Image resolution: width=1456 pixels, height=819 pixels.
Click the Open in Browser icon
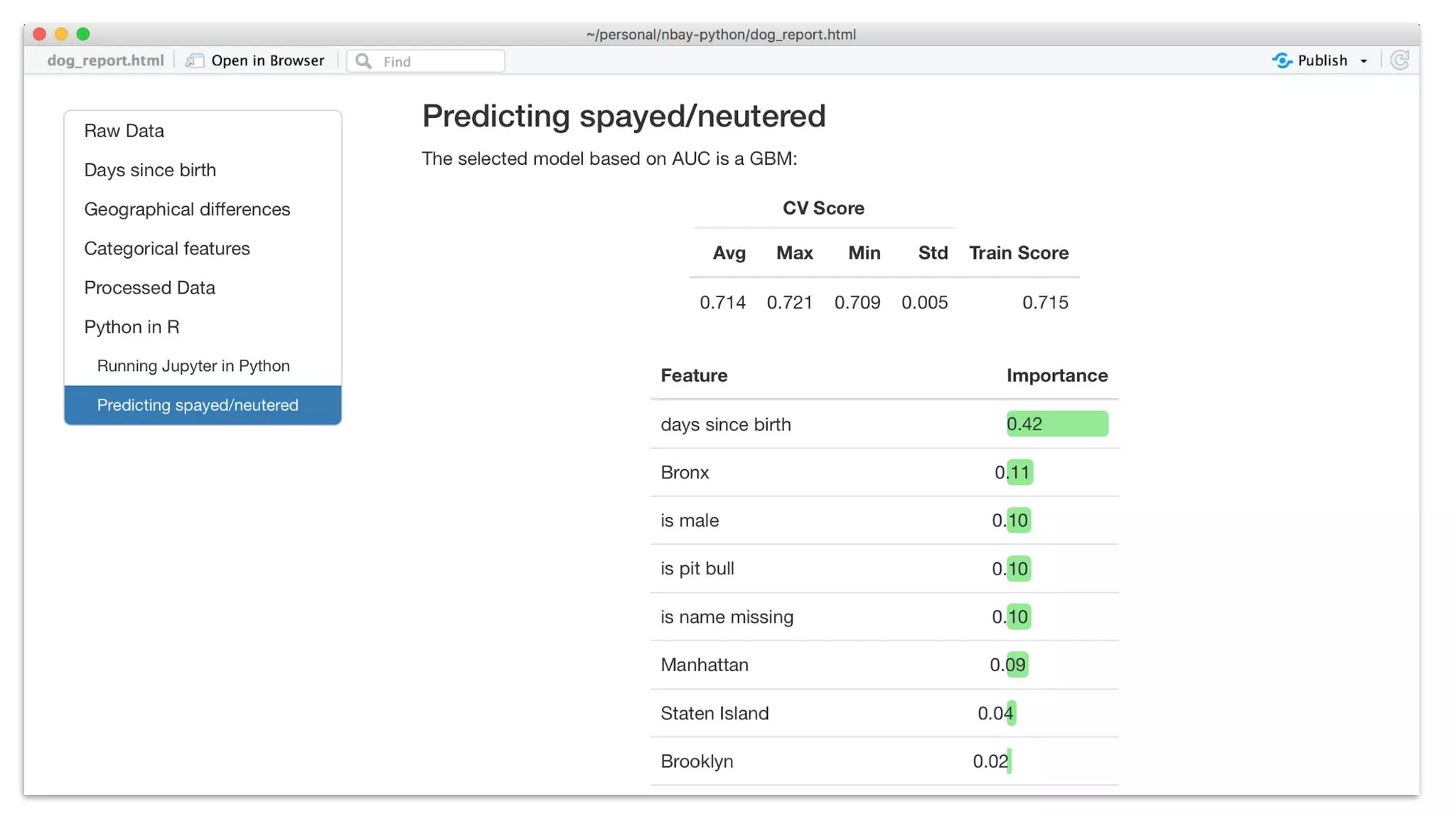[194, 60]
